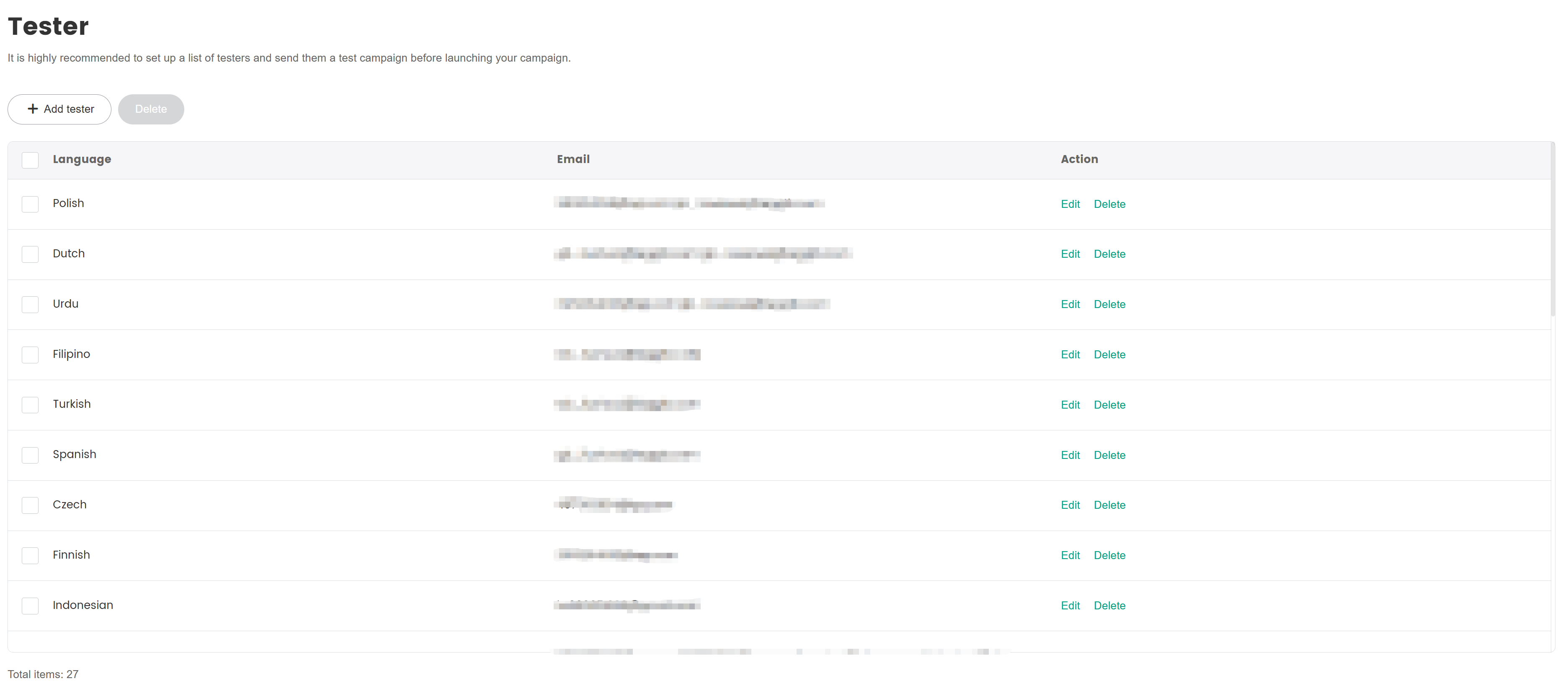Select the Dutch tester checkbox

pos(30,254)
